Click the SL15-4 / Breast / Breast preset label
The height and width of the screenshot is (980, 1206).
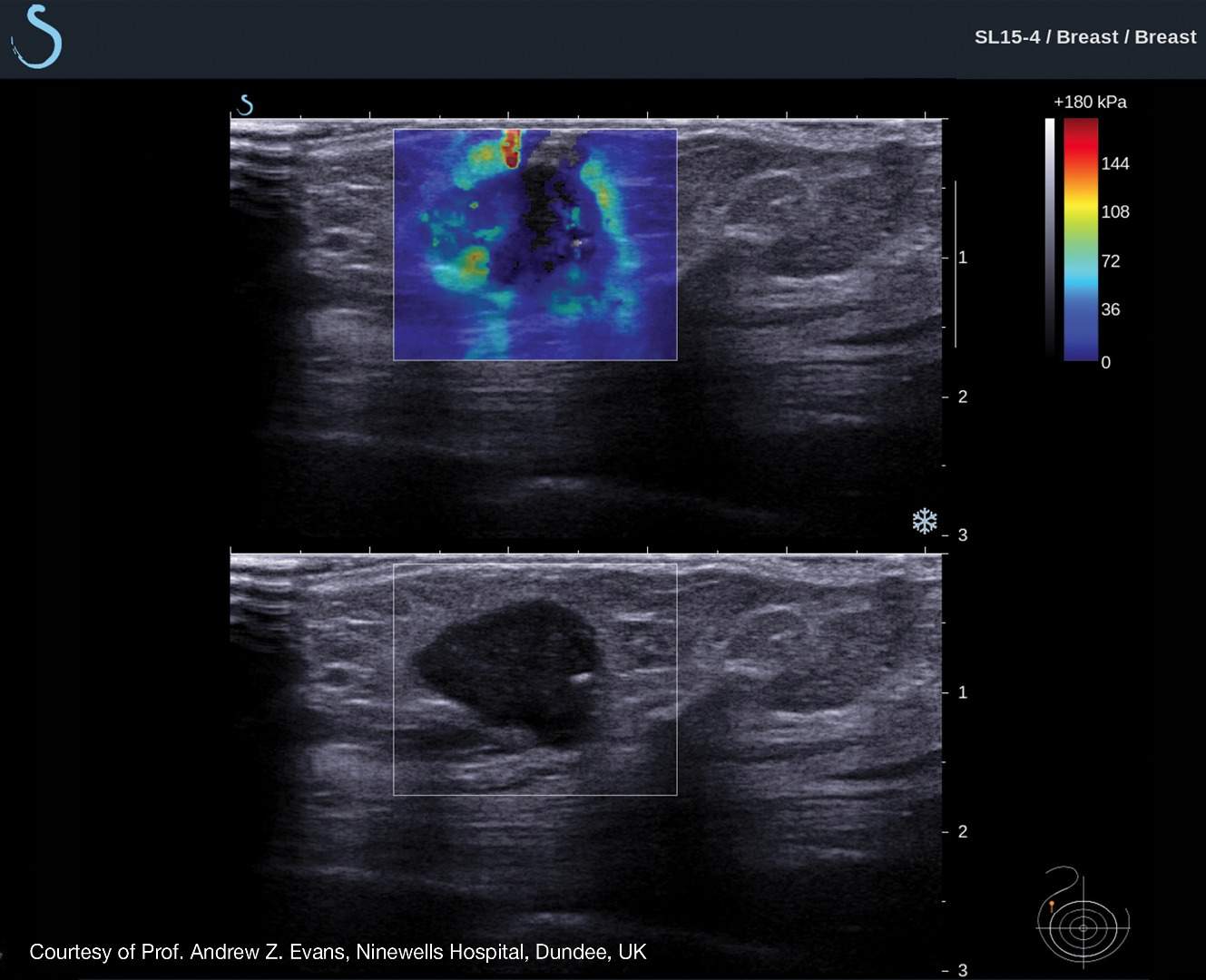coord(1084,37)
